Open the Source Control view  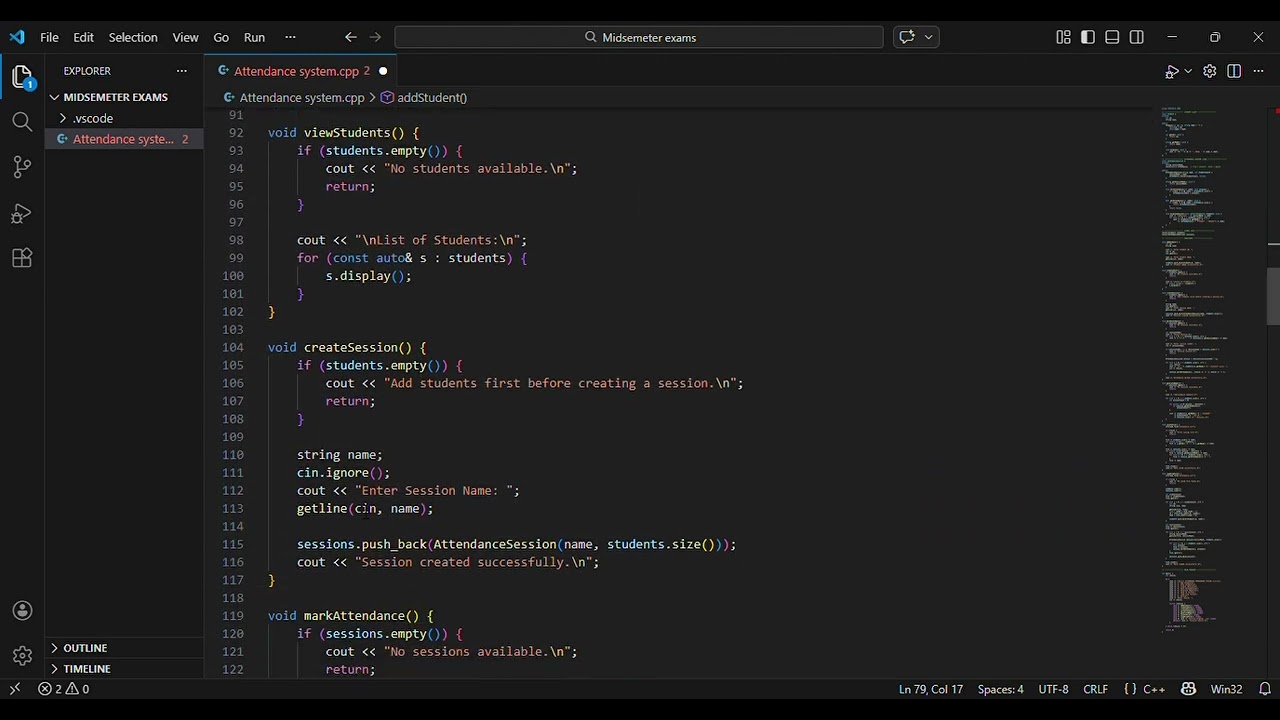pos(22,167)
